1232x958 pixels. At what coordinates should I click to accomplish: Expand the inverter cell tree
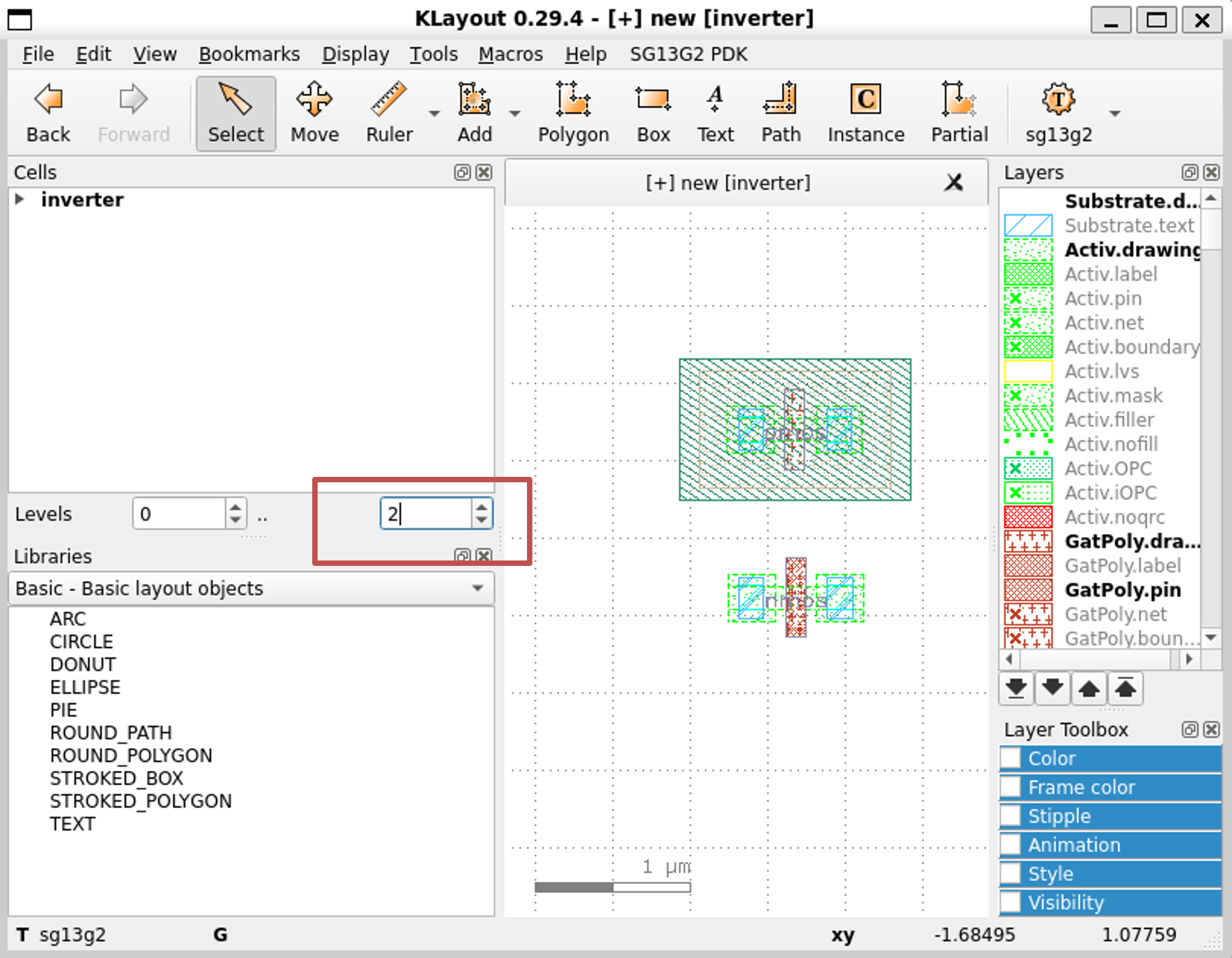point(20,199)
